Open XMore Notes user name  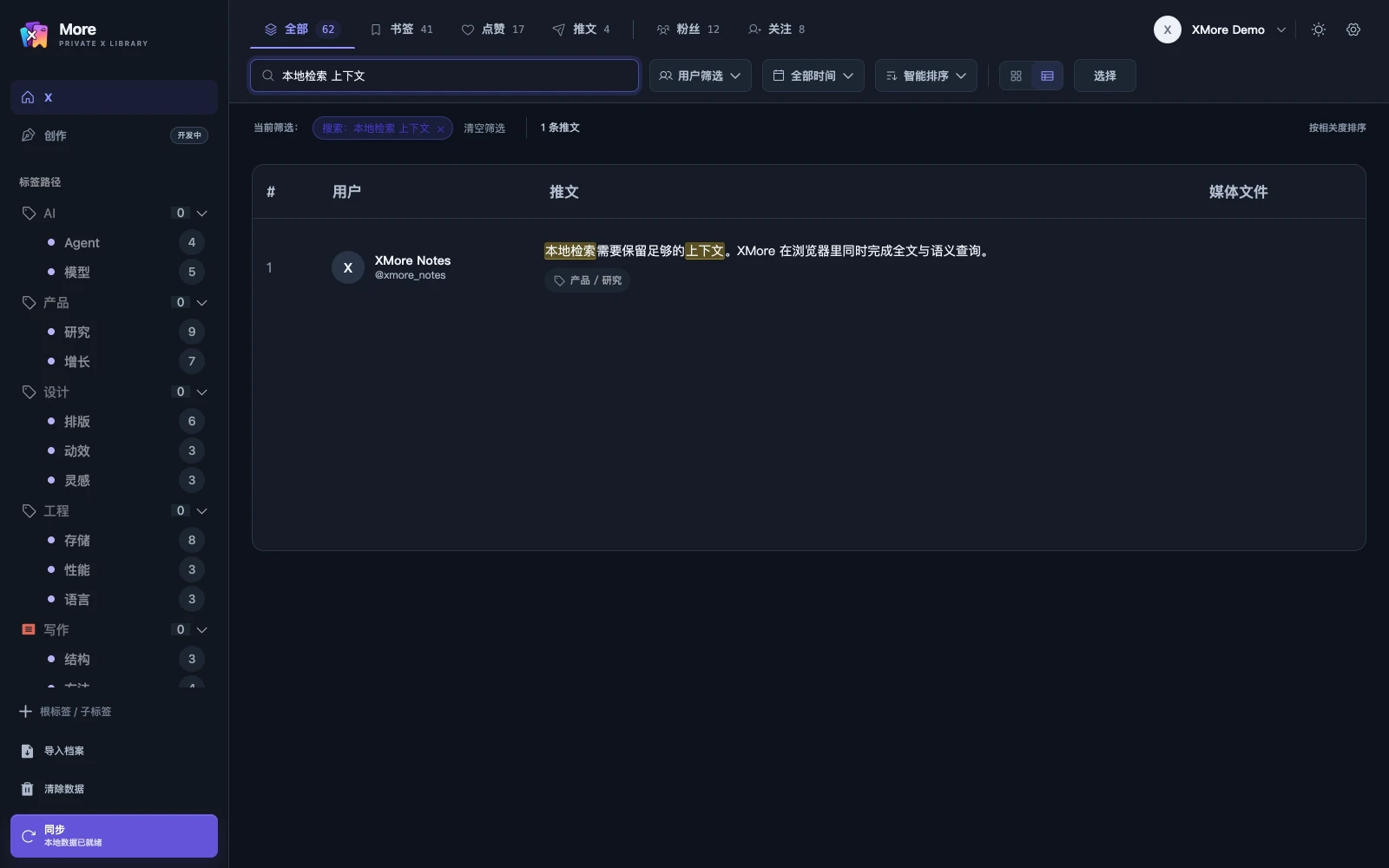pos(412,260)
